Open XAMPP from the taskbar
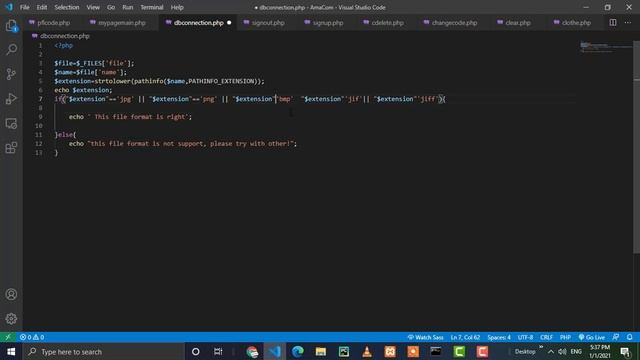Screen dimensions: 640x360 tap(390, 351)
